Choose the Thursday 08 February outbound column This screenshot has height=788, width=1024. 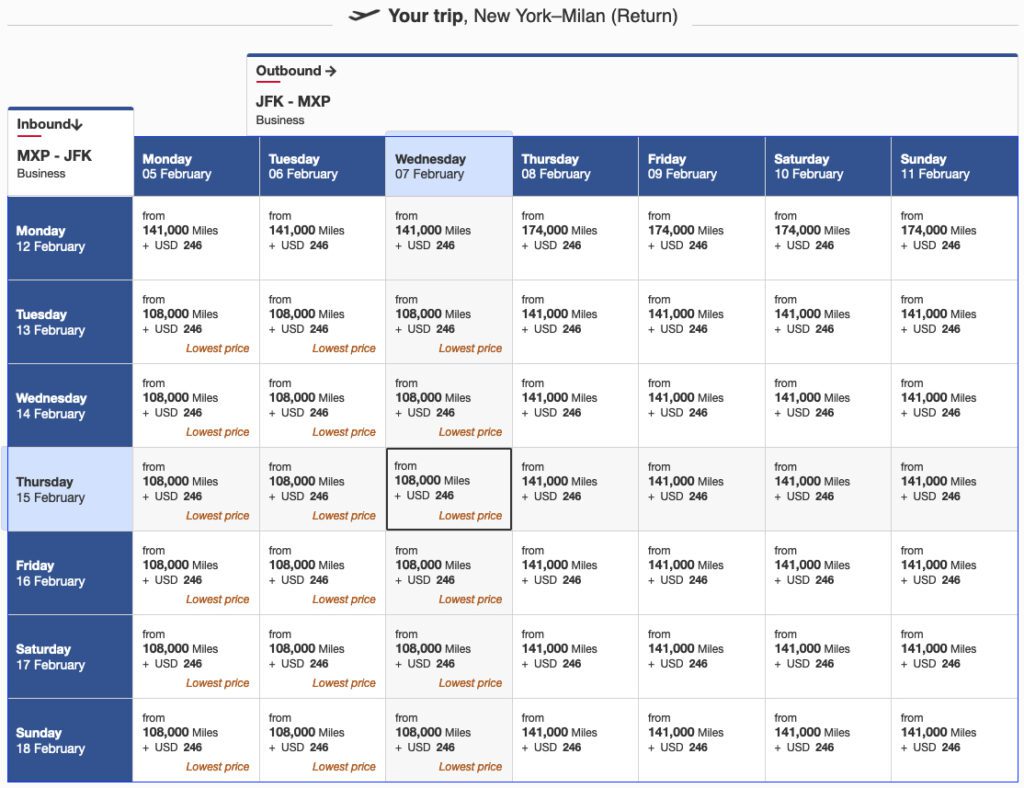pos(575,166)
